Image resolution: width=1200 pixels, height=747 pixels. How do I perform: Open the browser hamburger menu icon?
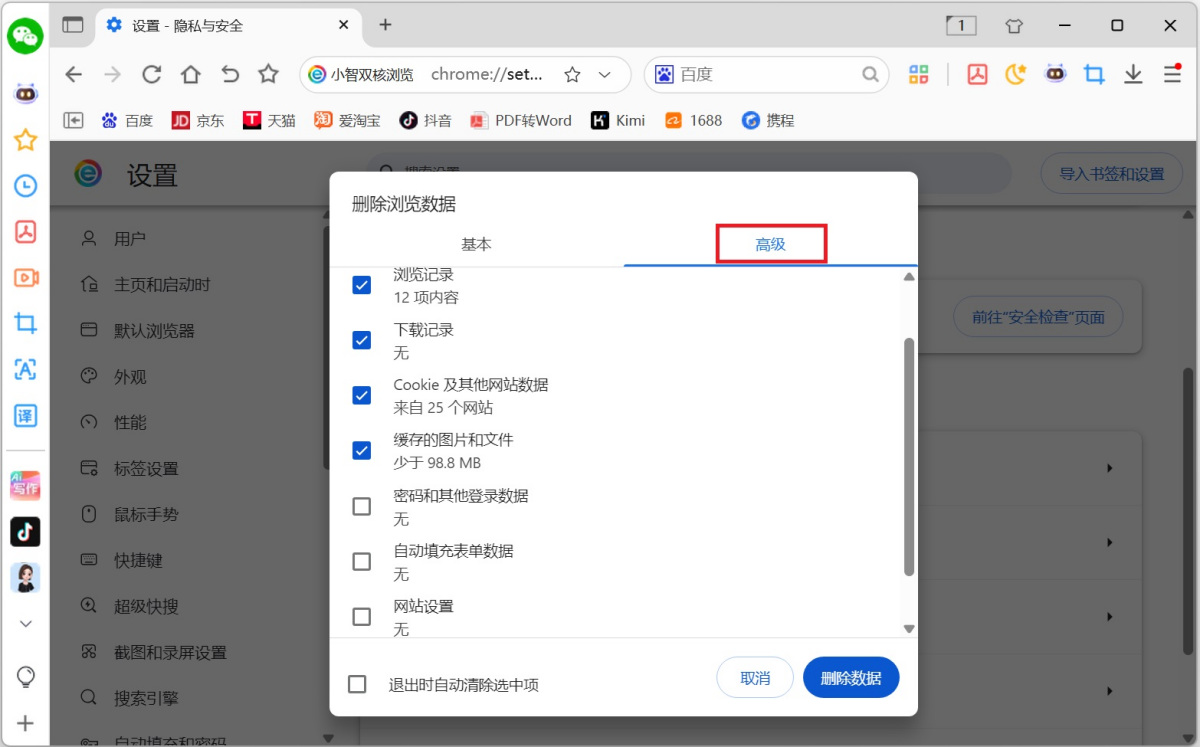coord(1170,74)
